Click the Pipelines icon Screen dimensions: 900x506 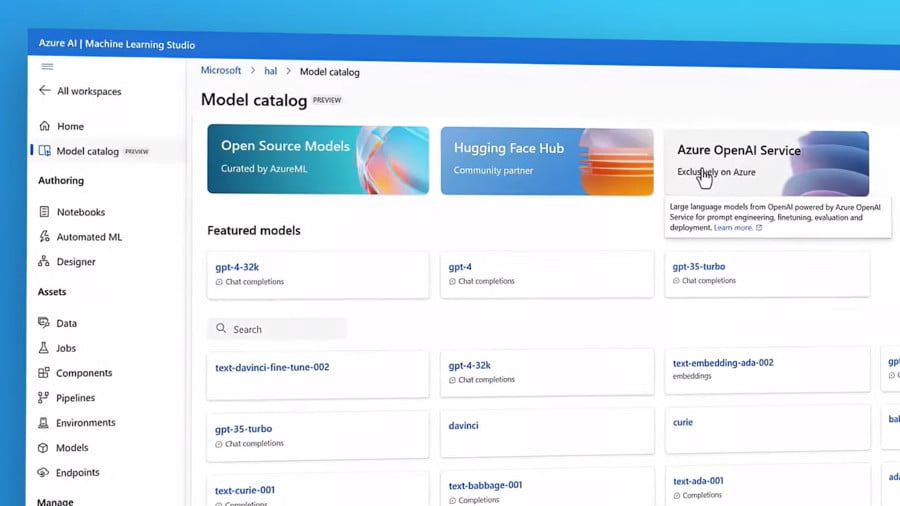[43, 397]
